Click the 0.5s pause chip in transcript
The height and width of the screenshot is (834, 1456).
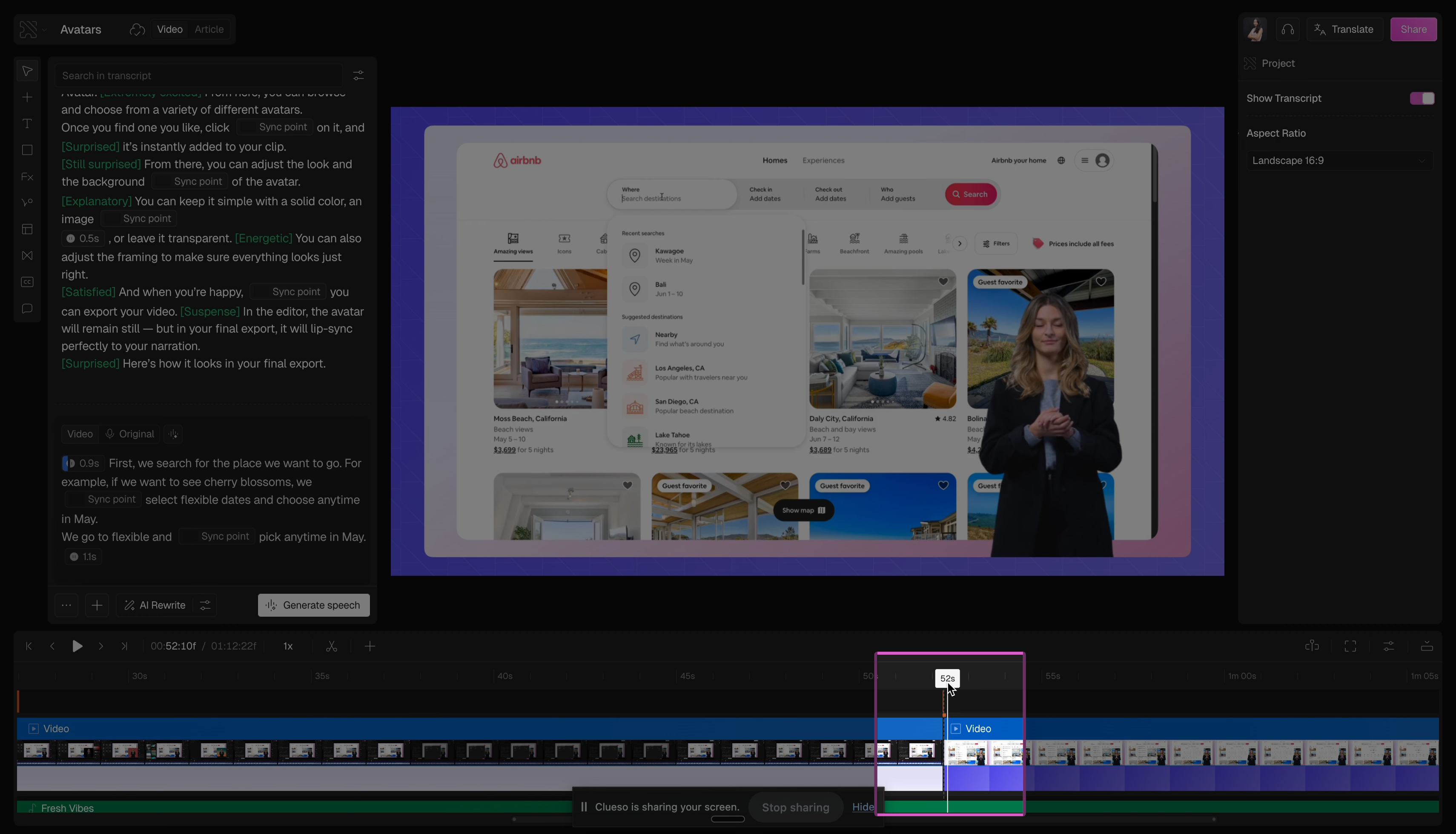click(83, 238)
